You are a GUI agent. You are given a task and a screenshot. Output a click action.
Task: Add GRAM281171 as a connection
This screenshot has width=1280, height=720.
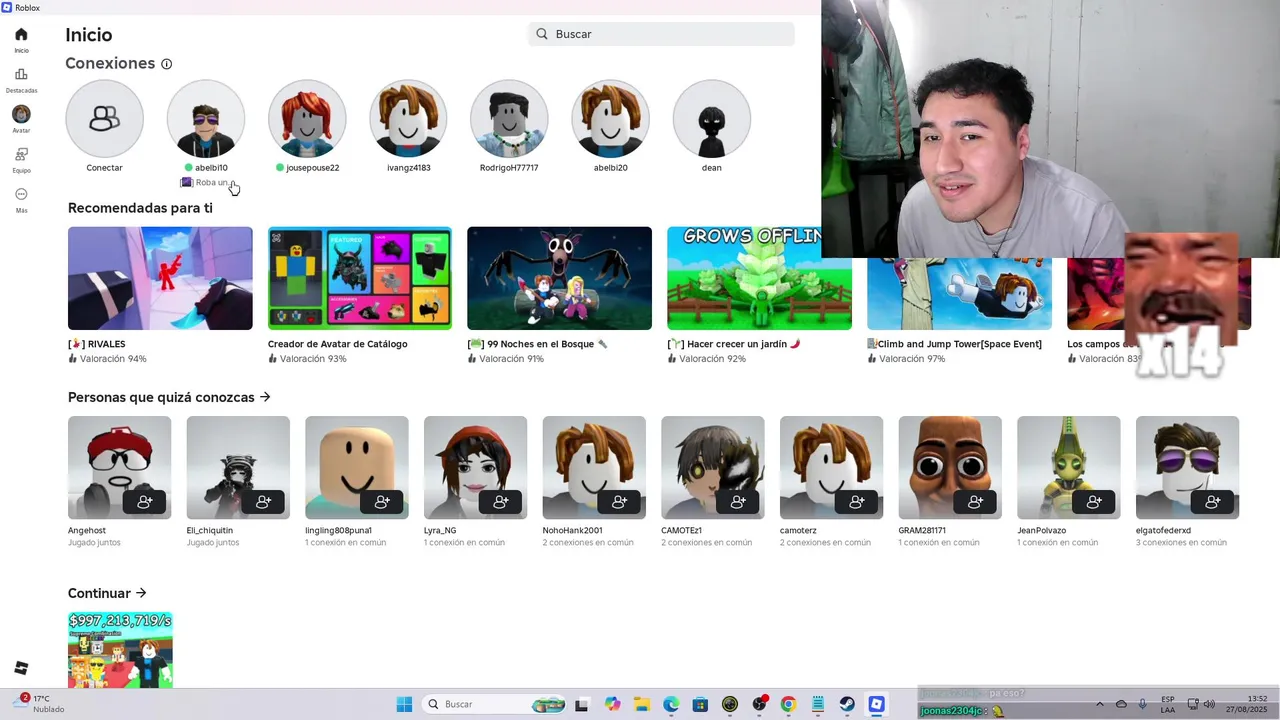[976, 502]
